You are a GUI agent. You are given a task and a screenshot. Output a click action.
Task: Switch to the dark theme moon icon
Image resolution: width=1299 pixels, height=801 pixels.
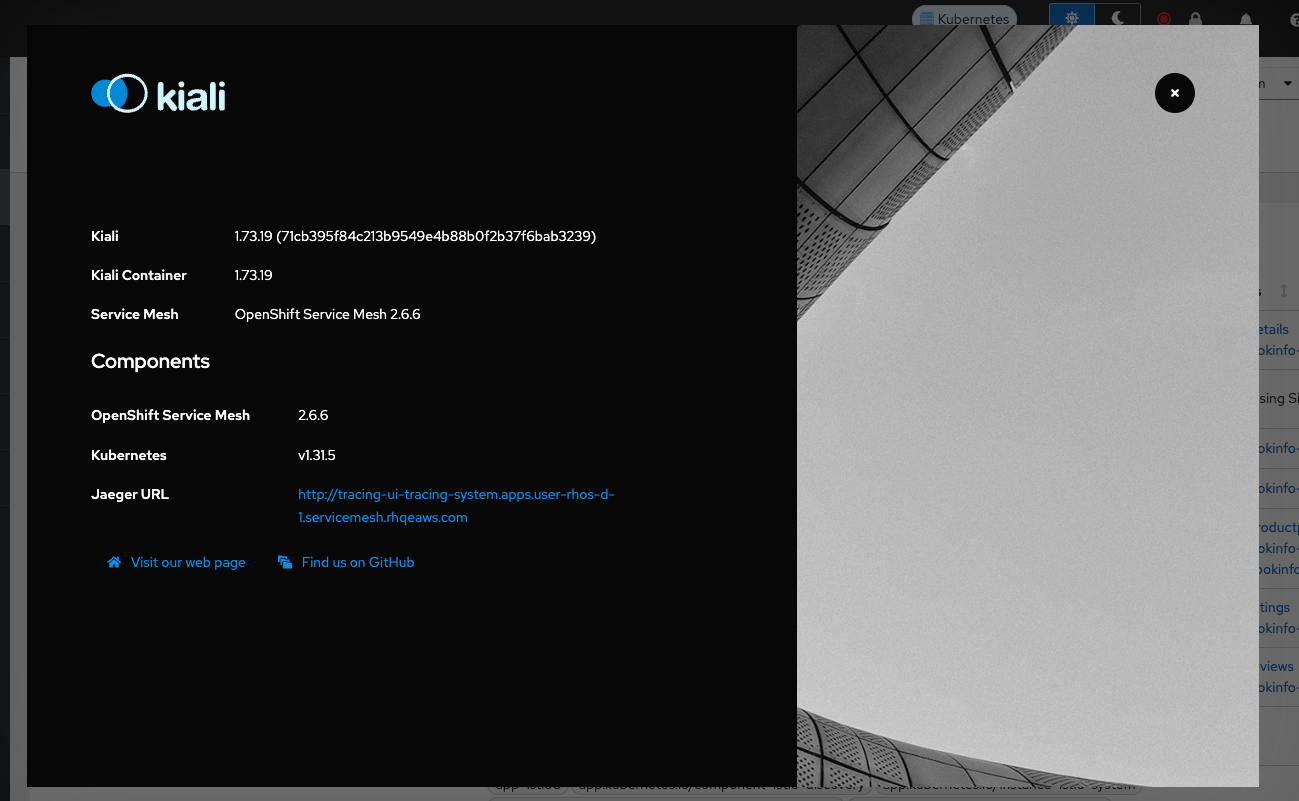(x=1118, y=18)
